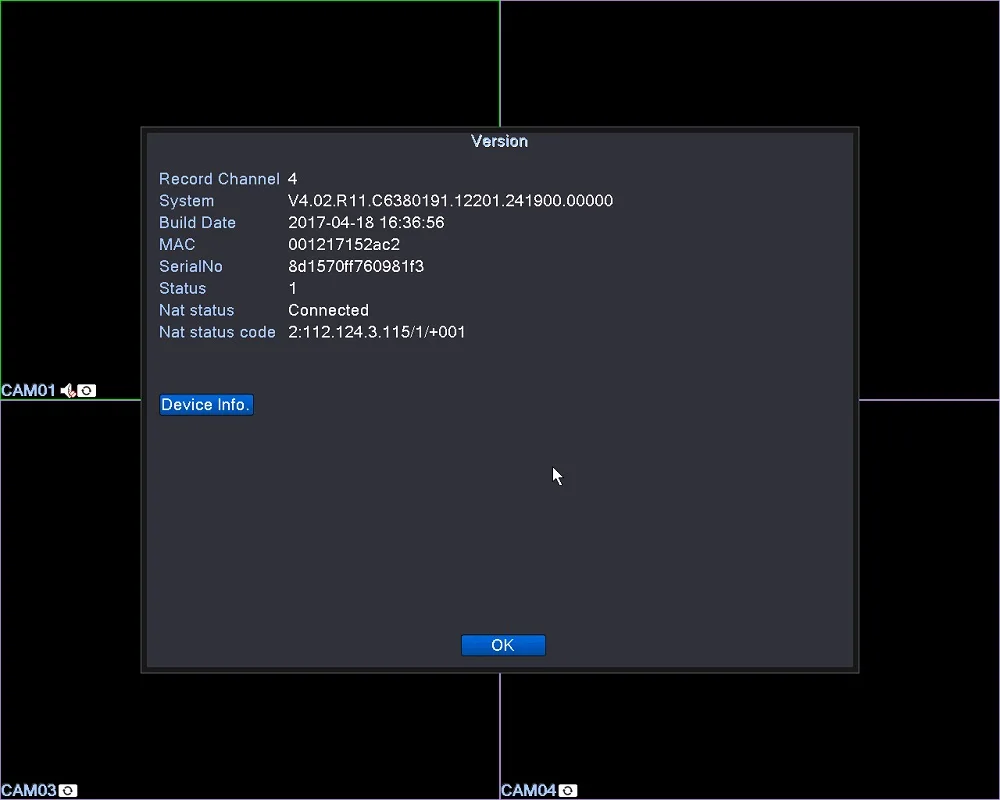The width and height of the screenshot is (1000, 800).
Task: Click the Version dialog title
Action: tap(499, 142)
